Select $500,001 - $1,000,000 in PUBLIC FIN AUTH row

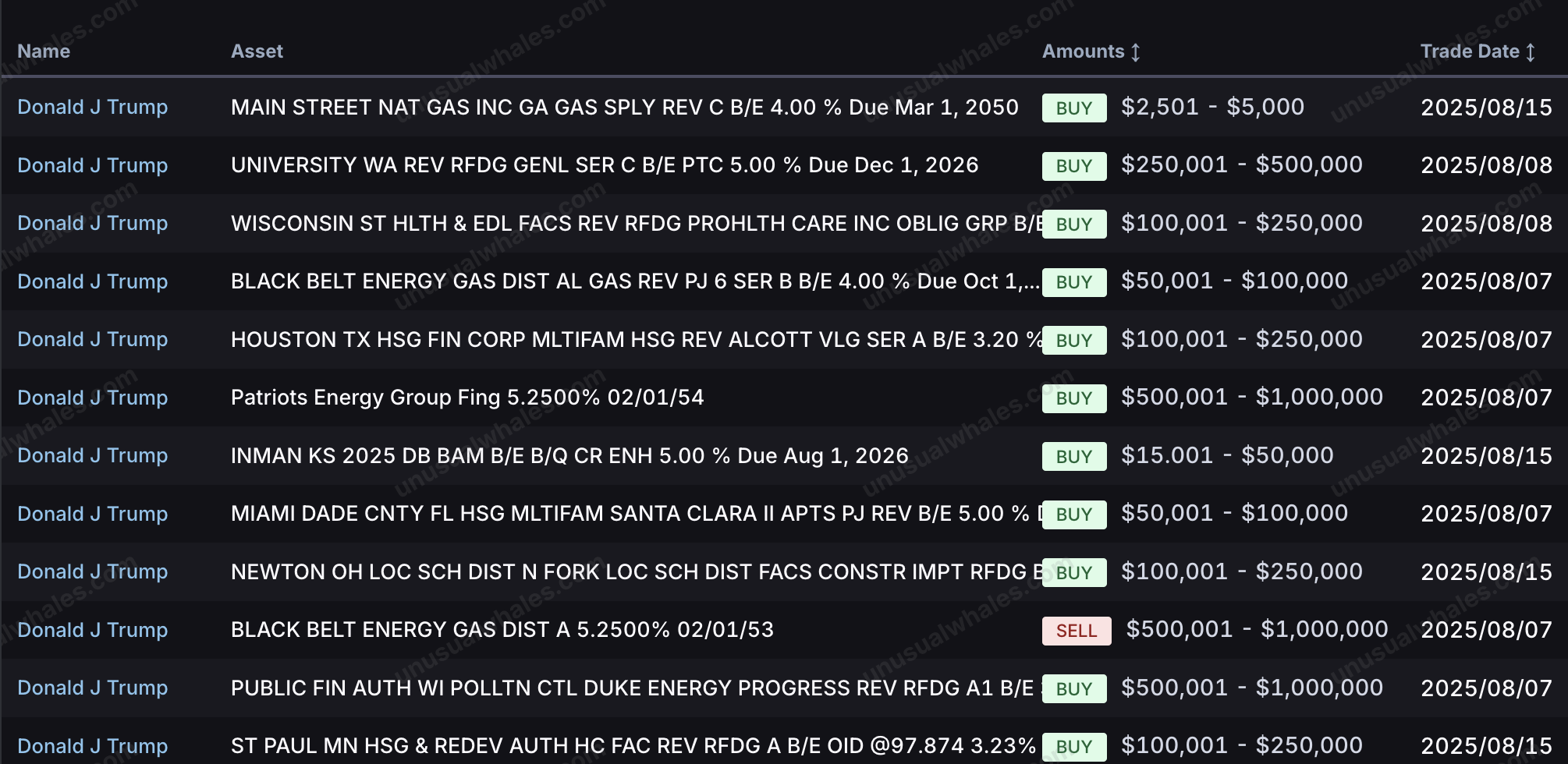tap(1252, 688)
